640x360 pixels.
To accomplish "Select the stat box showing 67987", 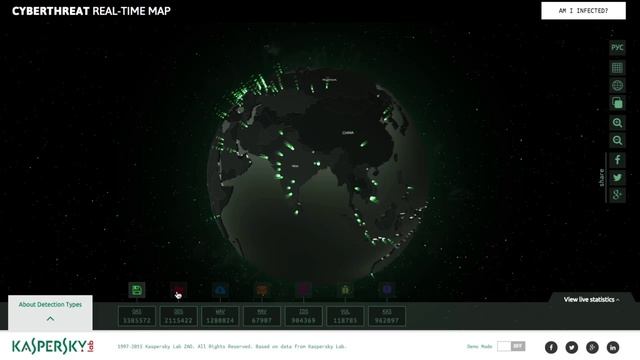I will [x=262, y=316].
